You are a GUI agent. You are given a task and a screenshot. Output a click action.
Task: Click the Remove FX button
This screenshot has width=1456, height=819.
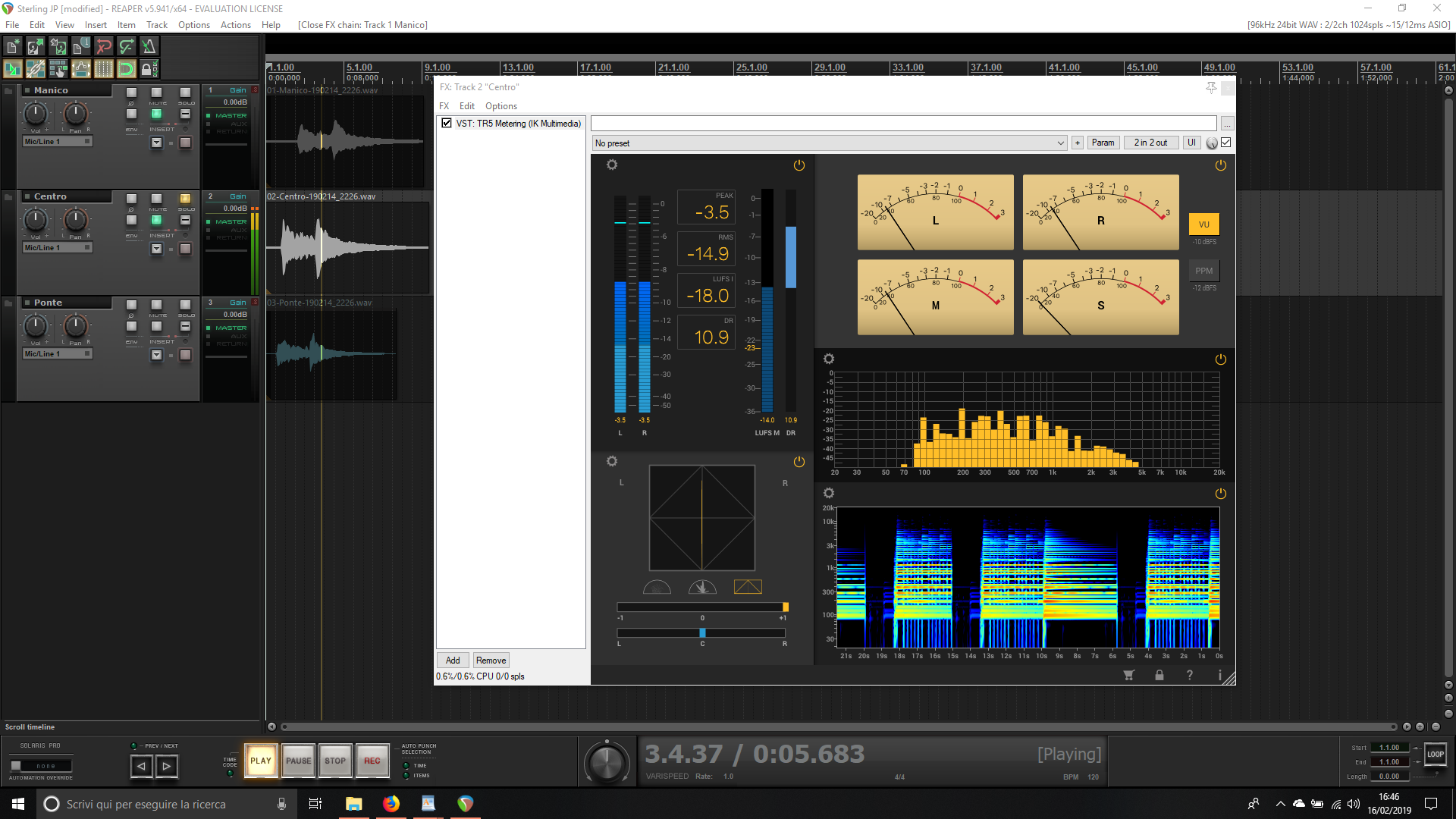(x=491, y=661)
